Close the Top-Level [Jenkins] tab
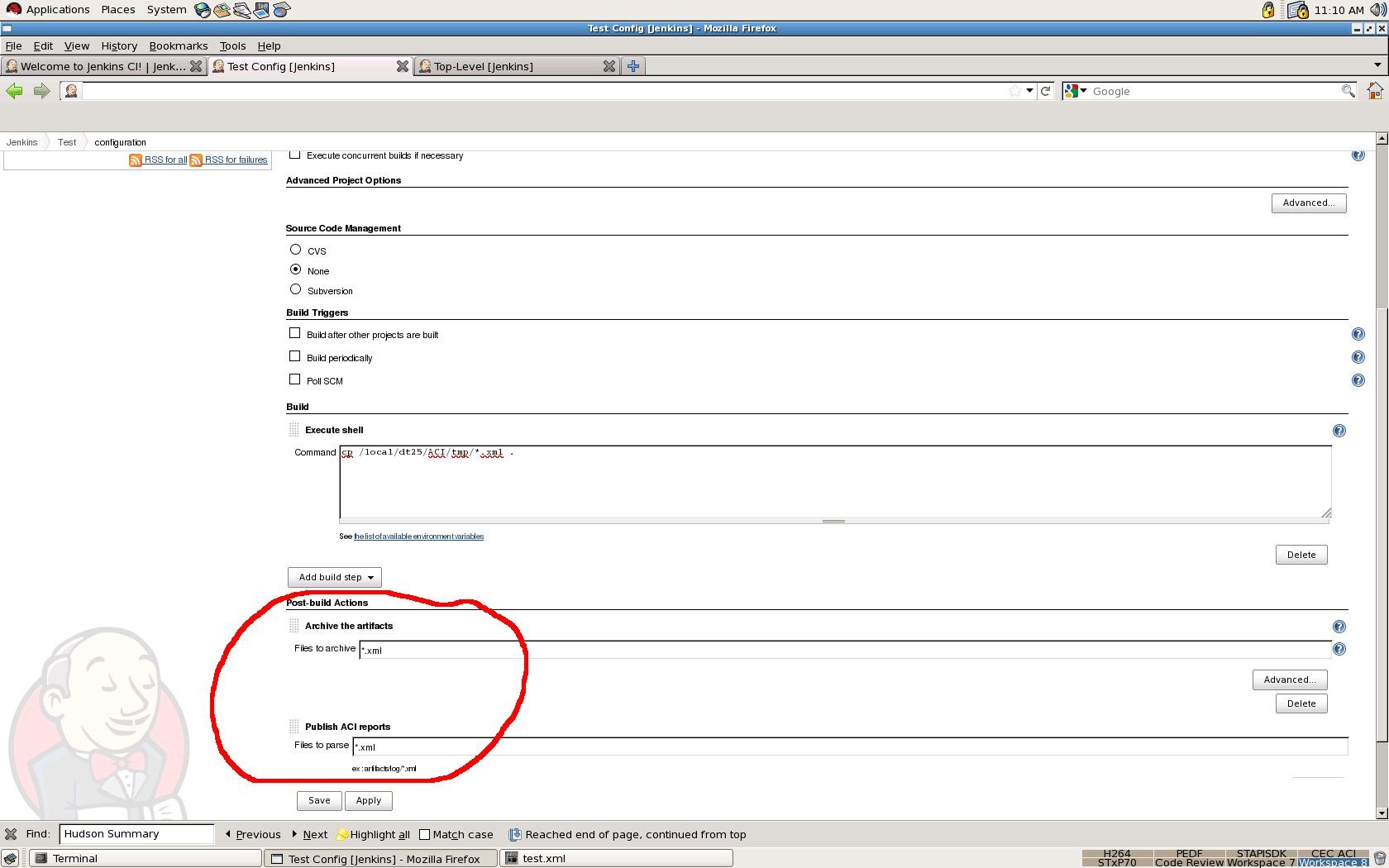The width and height of the screenshot is (1389, 868). 609,66
